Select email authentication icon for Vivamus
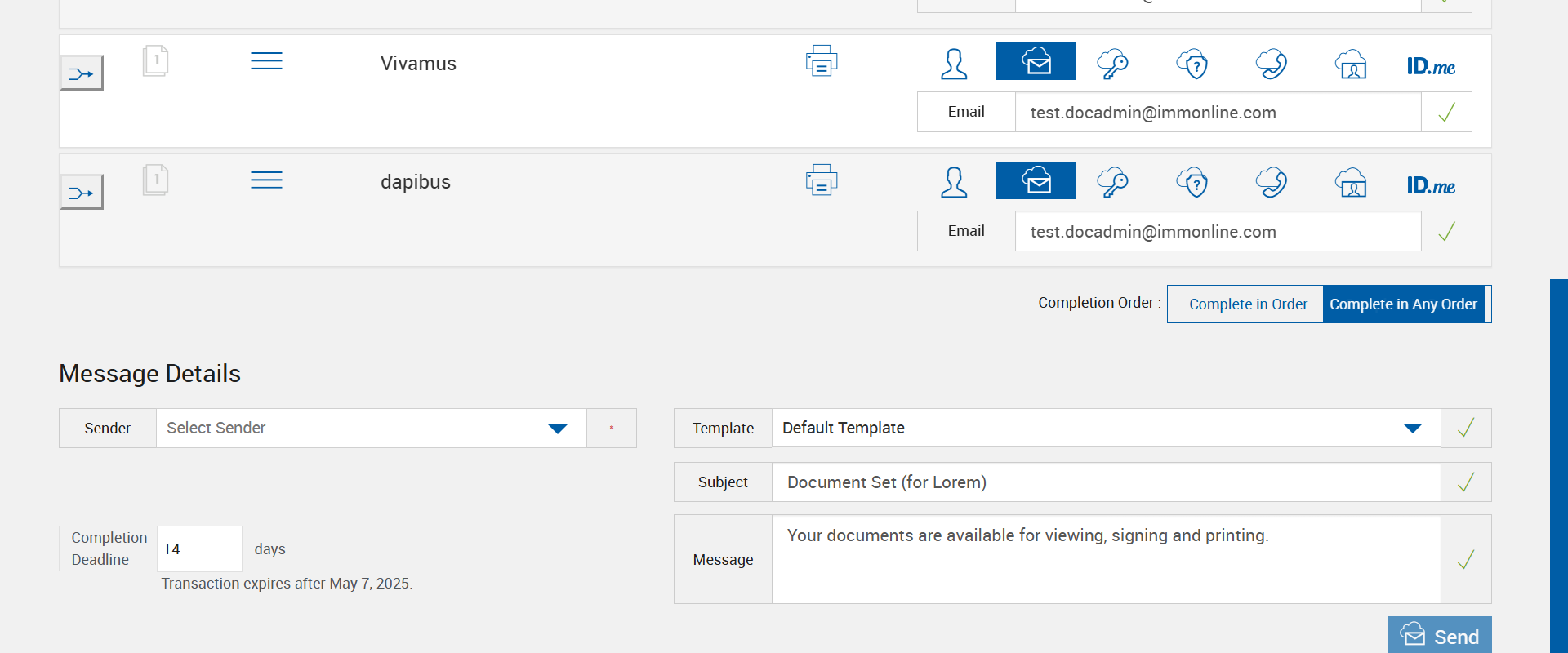The image size is (1568, 653). pos(1036,62)
